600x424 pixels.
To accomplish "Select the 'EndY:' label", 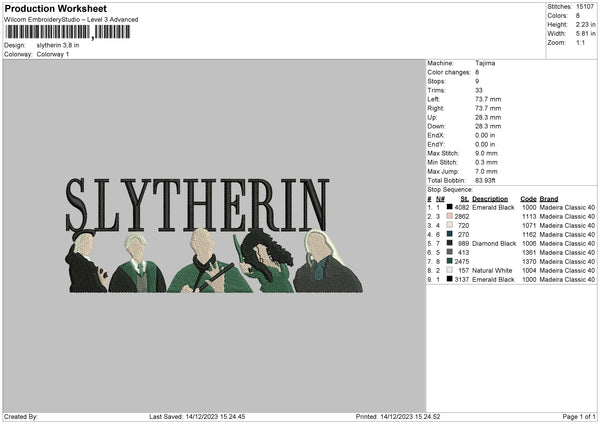I will point(436,144).
